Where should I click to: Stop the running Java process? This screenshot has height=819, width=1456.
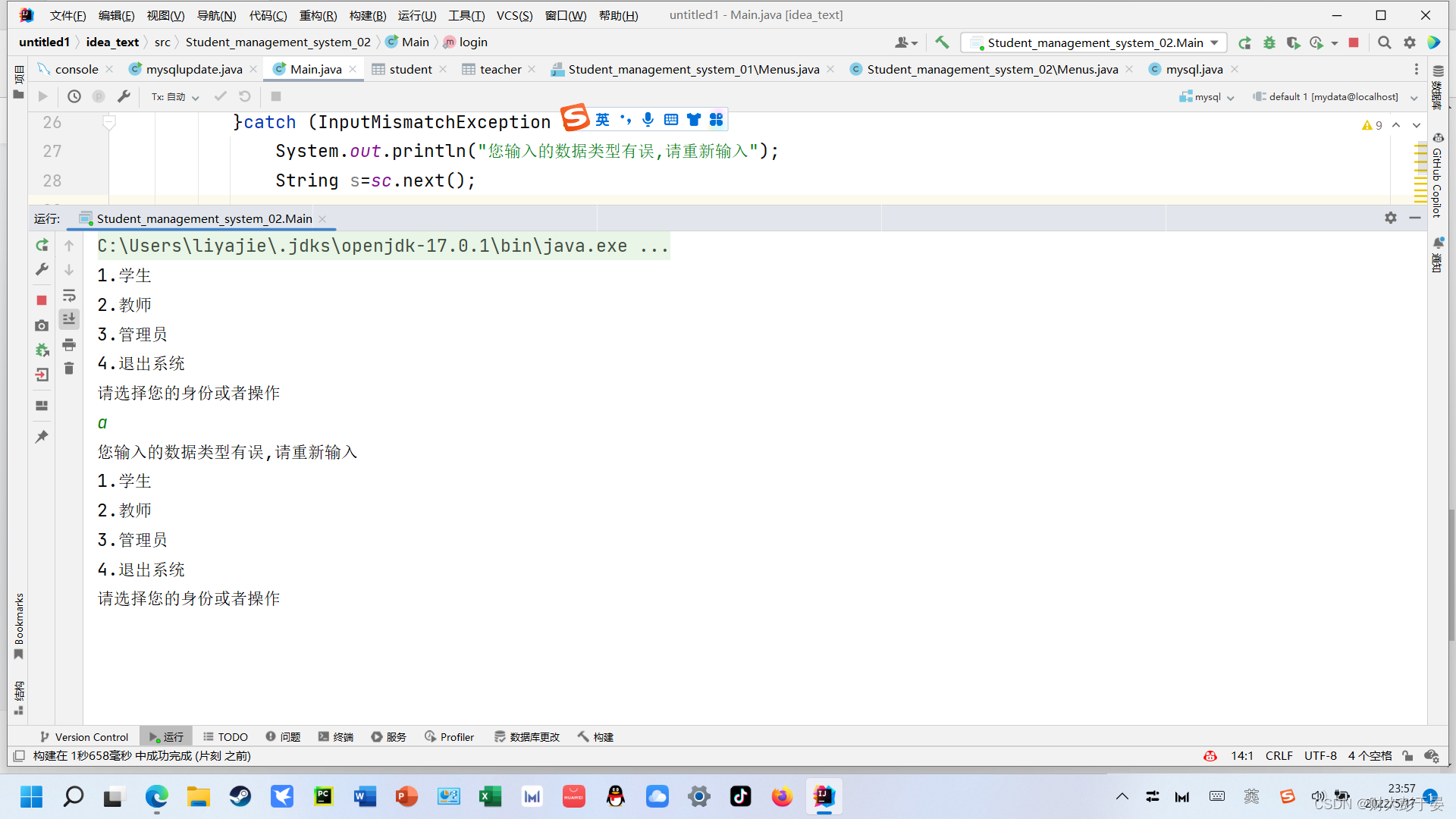pos(41,300)
